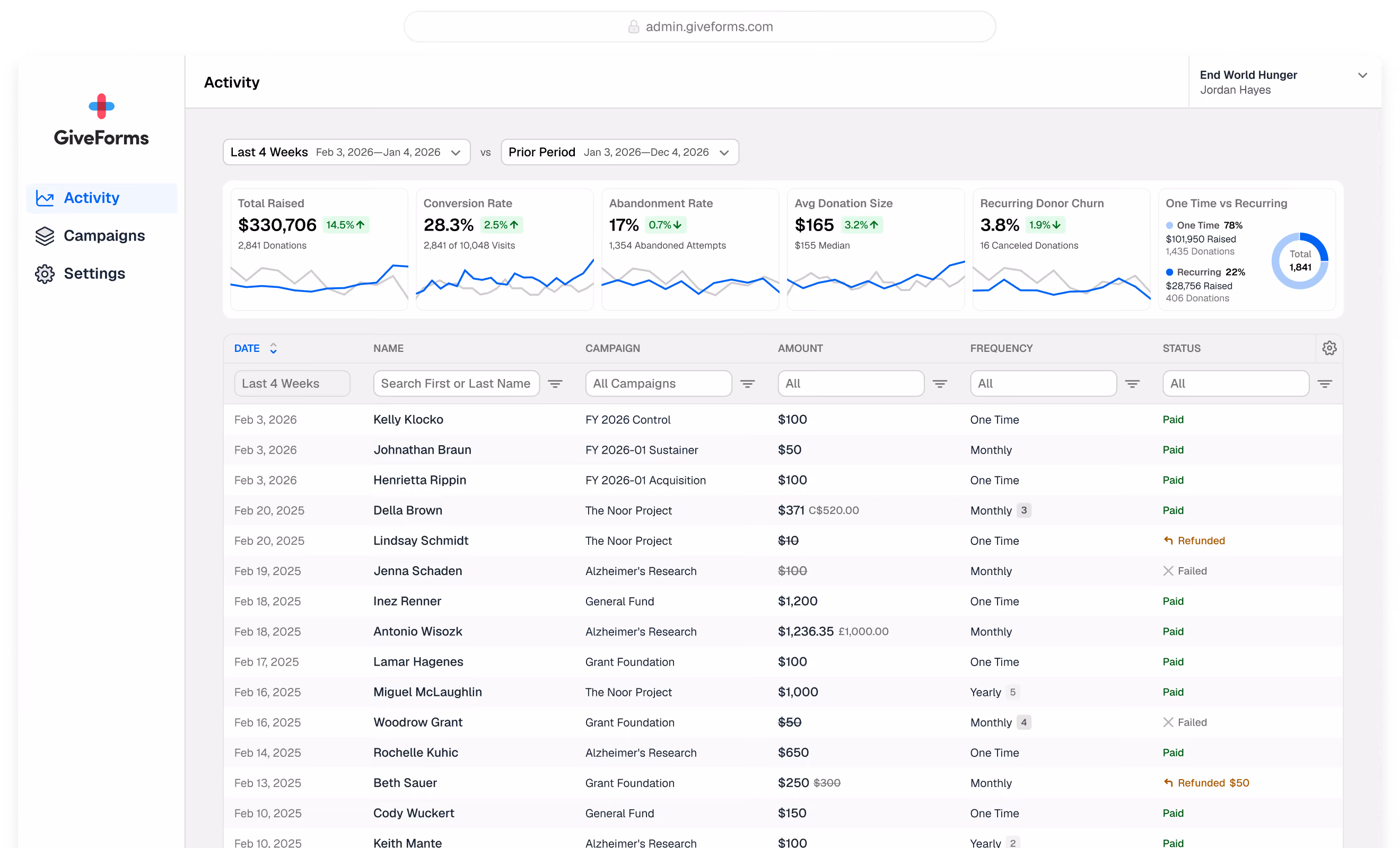
Task: Open the Total Raised metric card
Action: pos(319,249)
